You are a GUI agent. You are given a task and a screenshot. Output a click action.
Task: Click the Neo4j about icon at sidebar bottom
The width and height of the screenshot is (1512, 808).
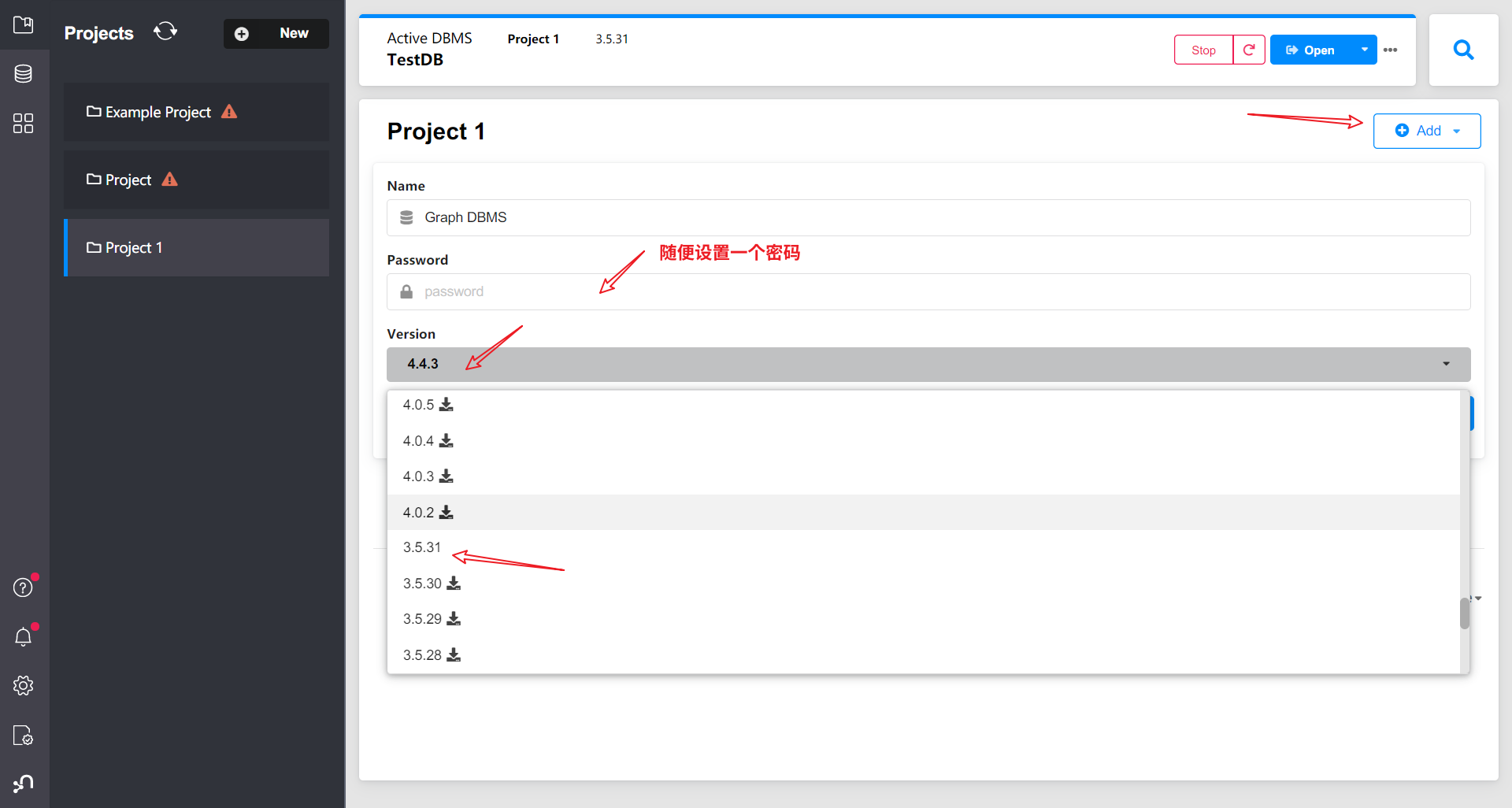click(24, 783)
